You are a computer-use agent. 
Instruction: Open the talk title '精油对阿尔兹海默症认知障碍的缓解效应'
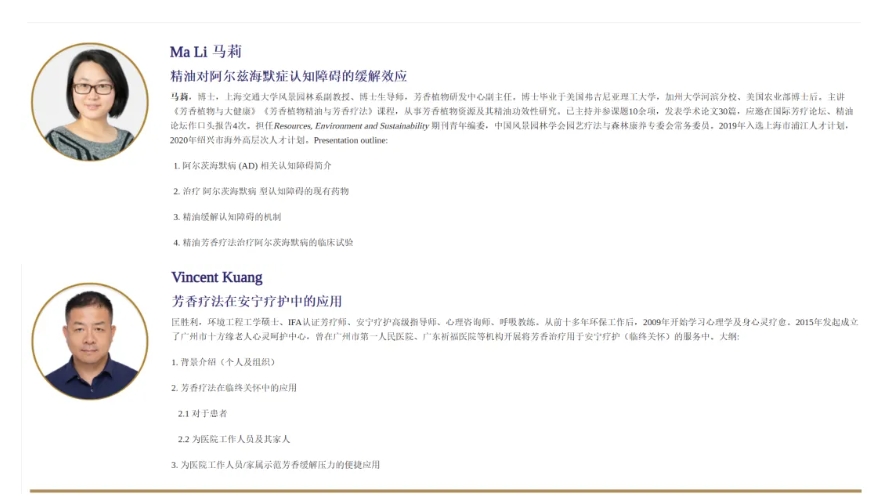pos(288,76)
